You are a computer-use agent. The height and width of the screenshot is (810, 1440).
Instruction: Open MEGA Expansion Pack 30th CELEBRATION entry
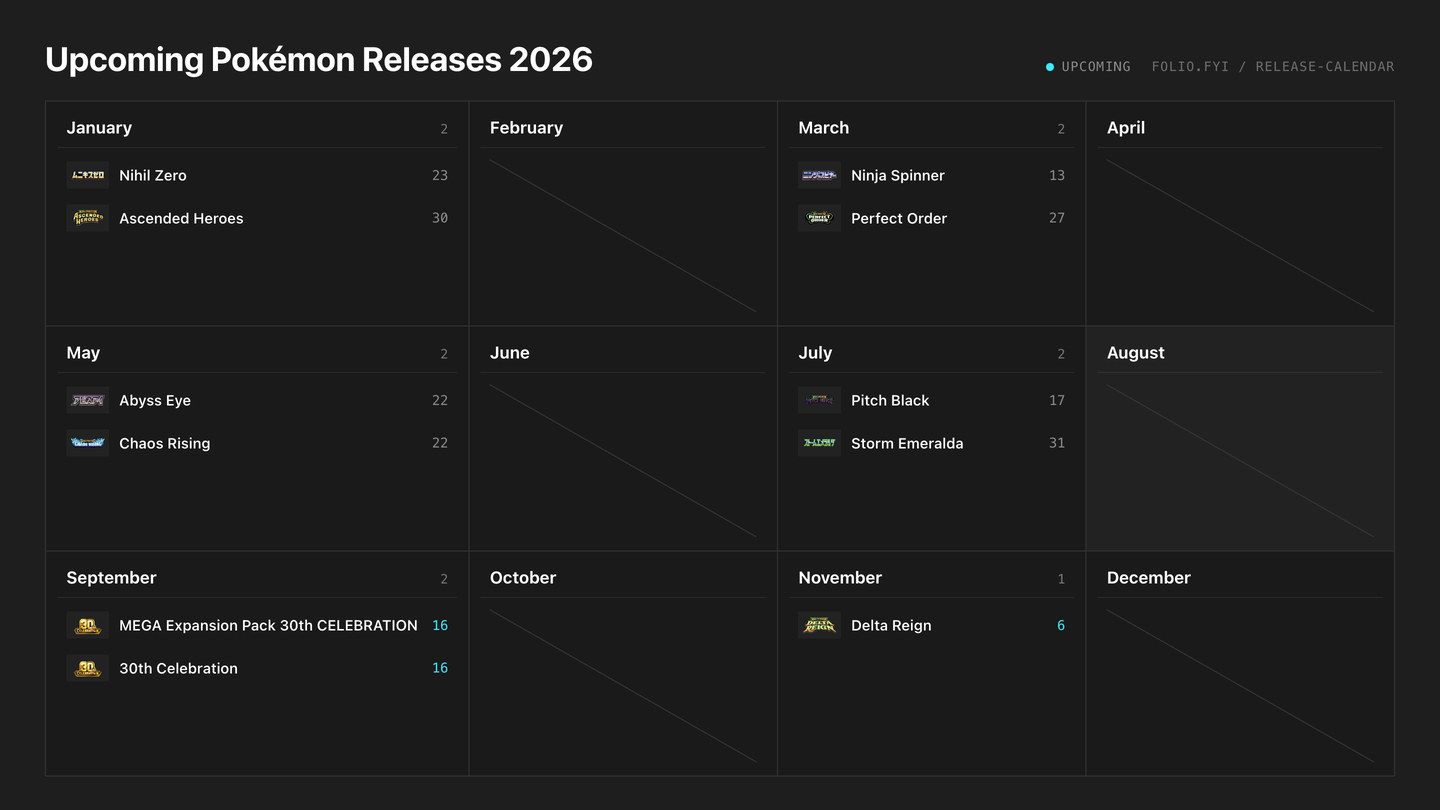pyautogui.click(x=257, y=625)
